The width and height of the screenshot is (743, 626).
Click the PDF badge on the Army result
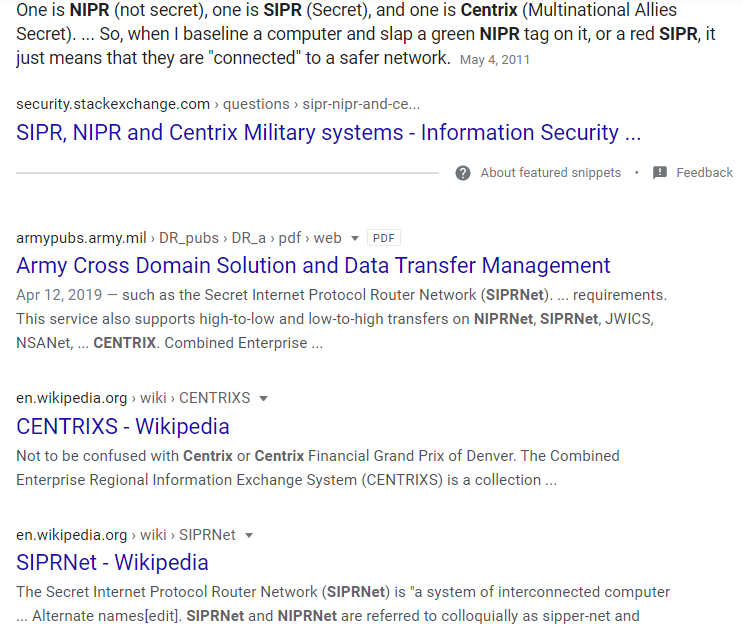click(x=384, y=238)
